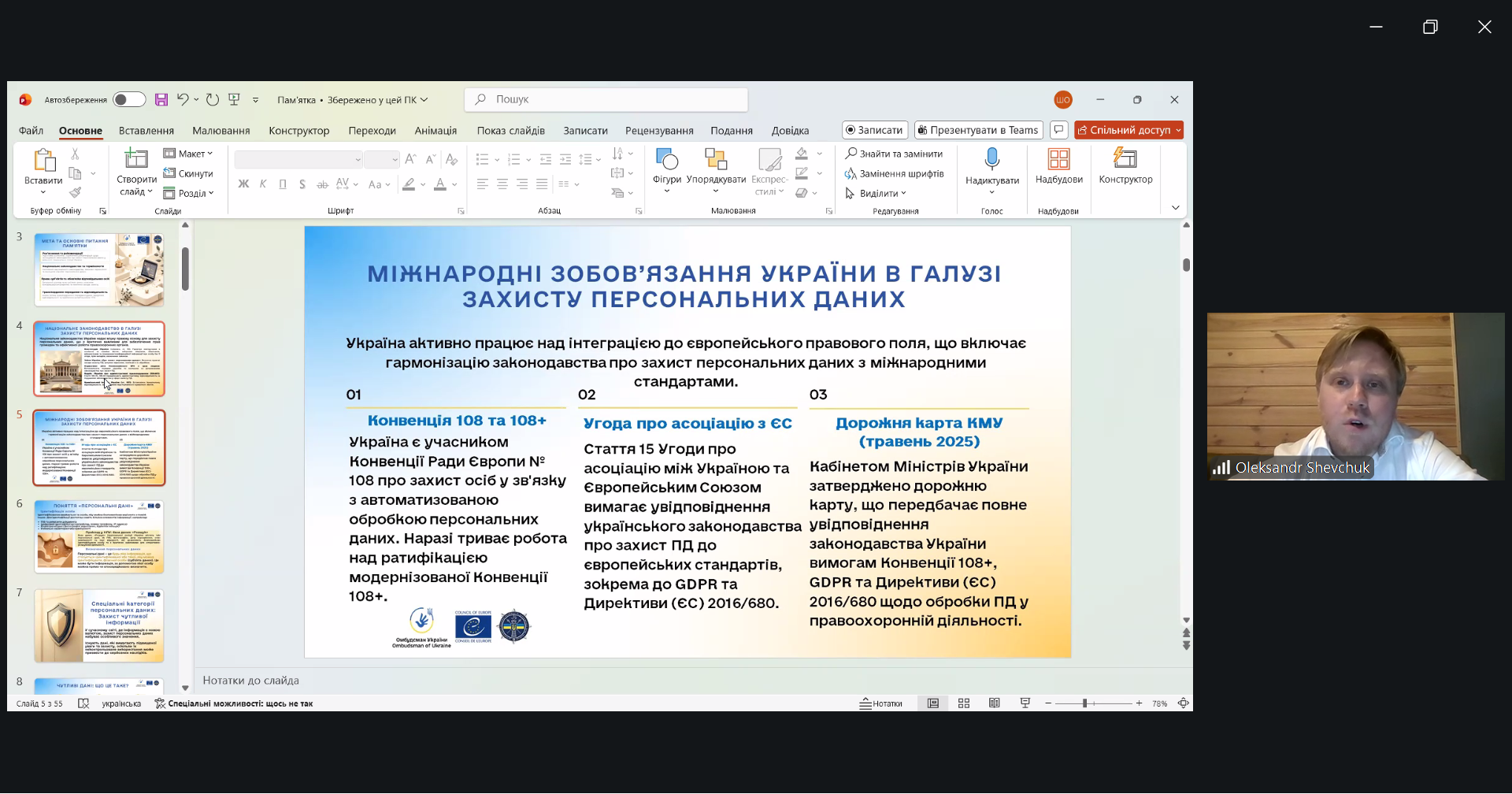This screenshot has width=1512, height=794.
Task: Switch to the Малювання ribbon tab
Action: click(x=221, y=131)
